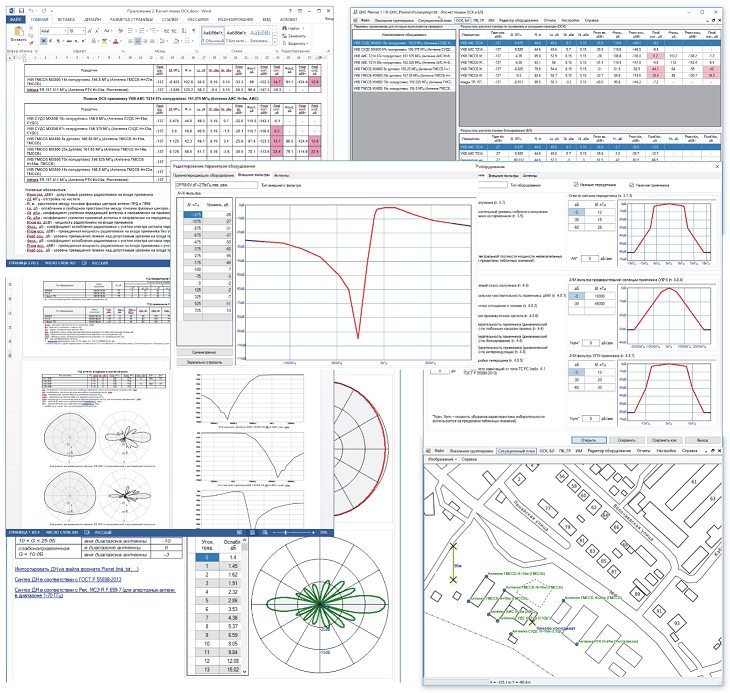Image resolution: width=730 pixels, height=693 pixels.
Task: Open the font size dropdown in Word
Action: [x=83, y=31]
